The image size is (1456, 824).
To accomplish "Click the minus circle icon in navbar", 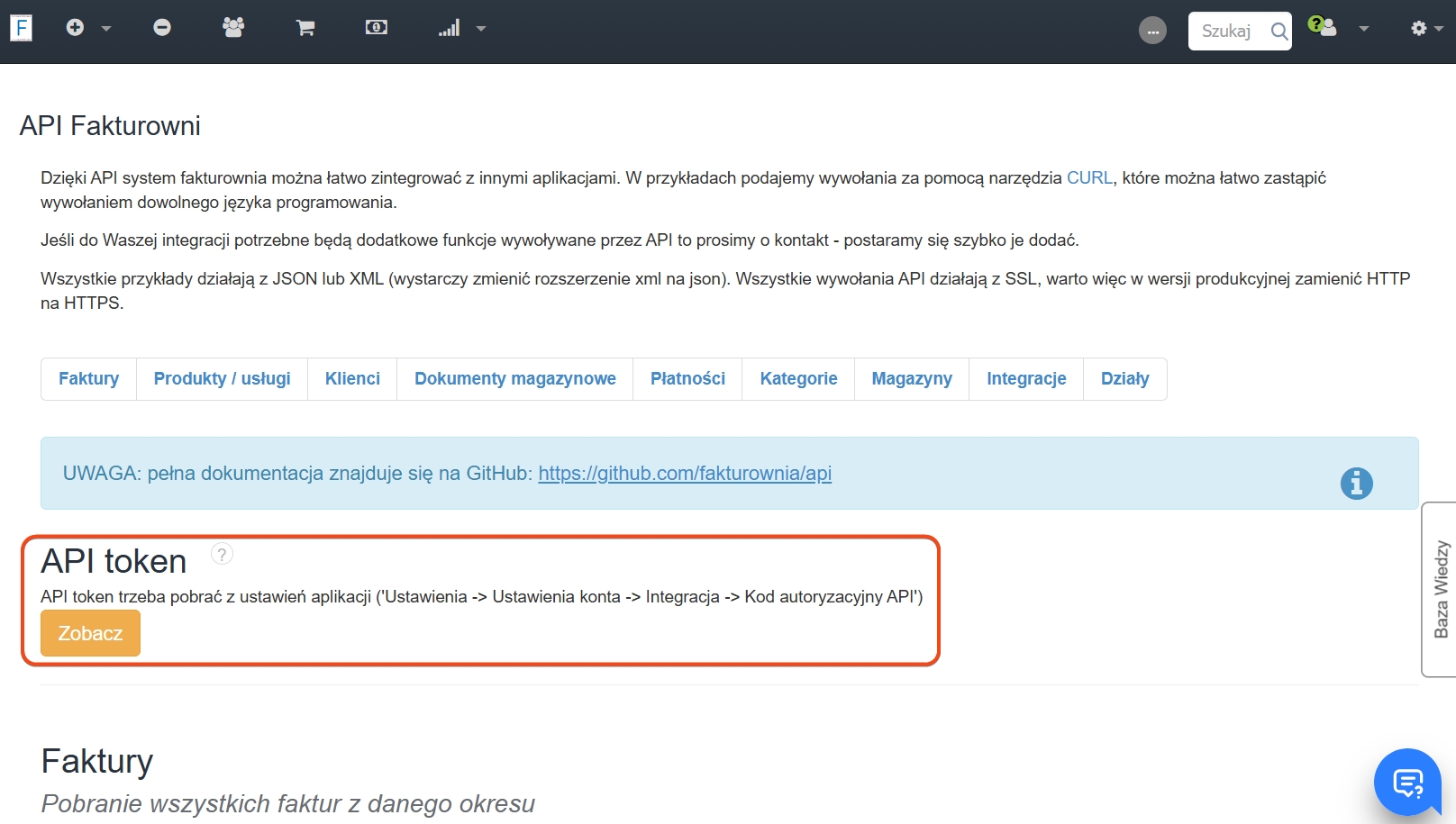I will (162, 28).
